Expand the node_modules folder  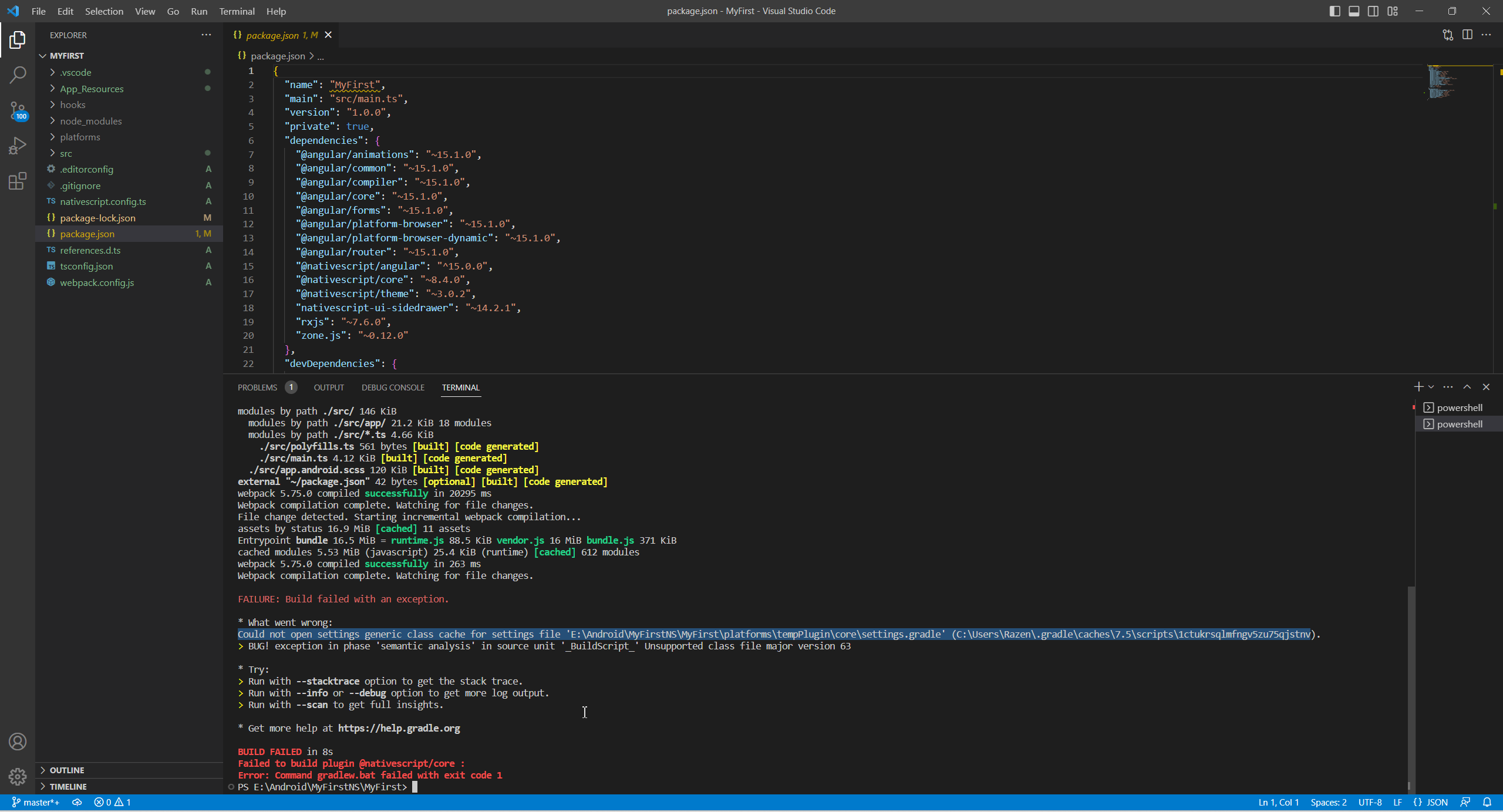point(90,121)
